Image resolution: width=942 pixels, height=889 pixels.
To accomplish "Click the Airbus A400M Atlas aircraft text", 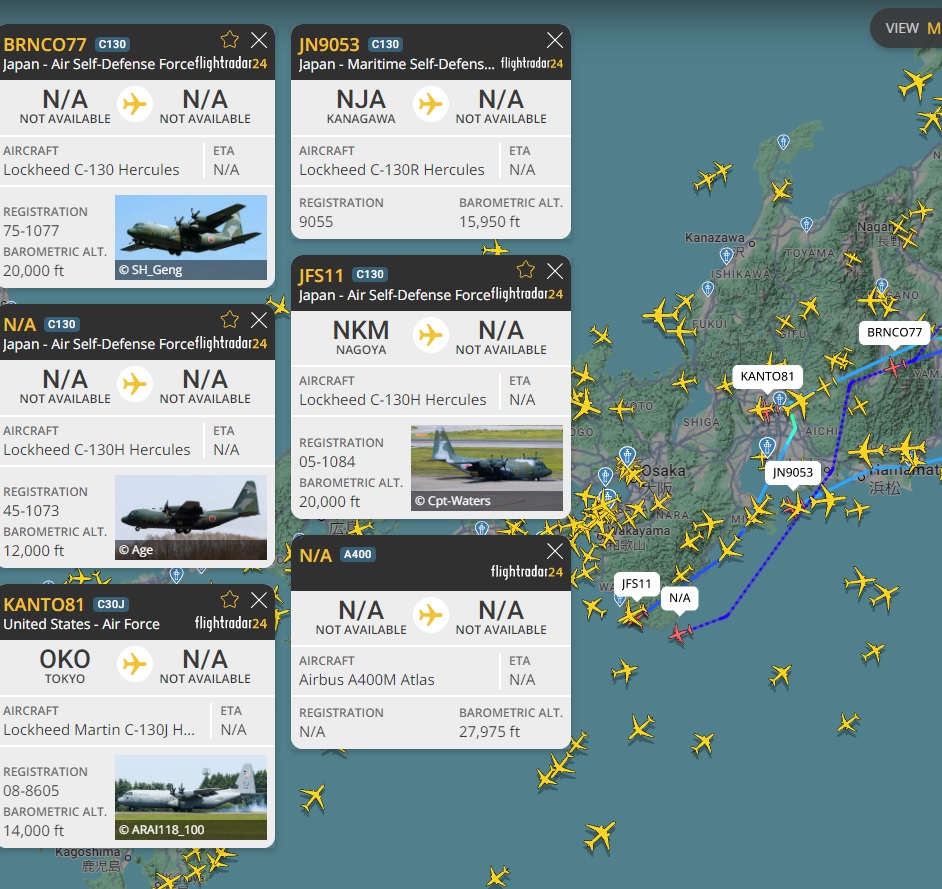I will click(366, 679).
